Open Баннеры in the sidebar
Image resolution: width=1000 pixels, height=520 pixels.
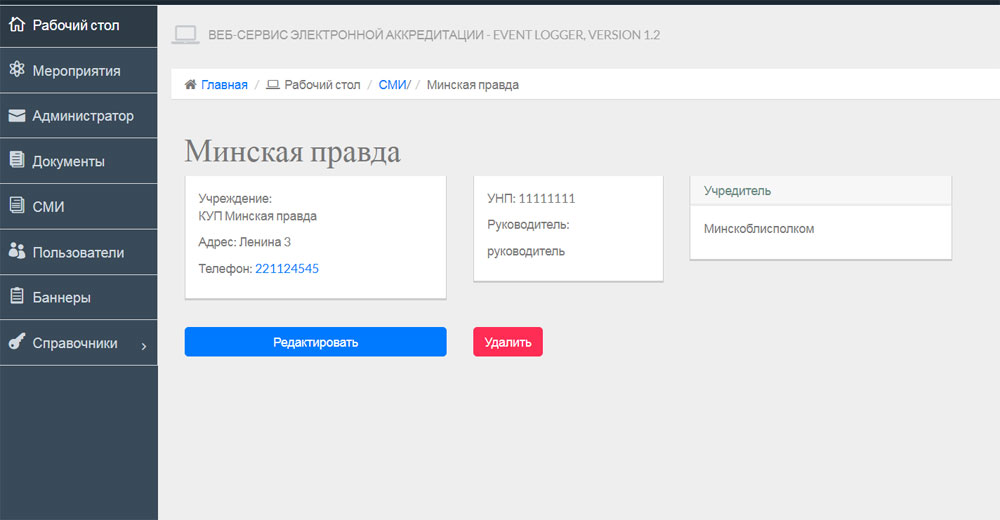pos(78,297)
